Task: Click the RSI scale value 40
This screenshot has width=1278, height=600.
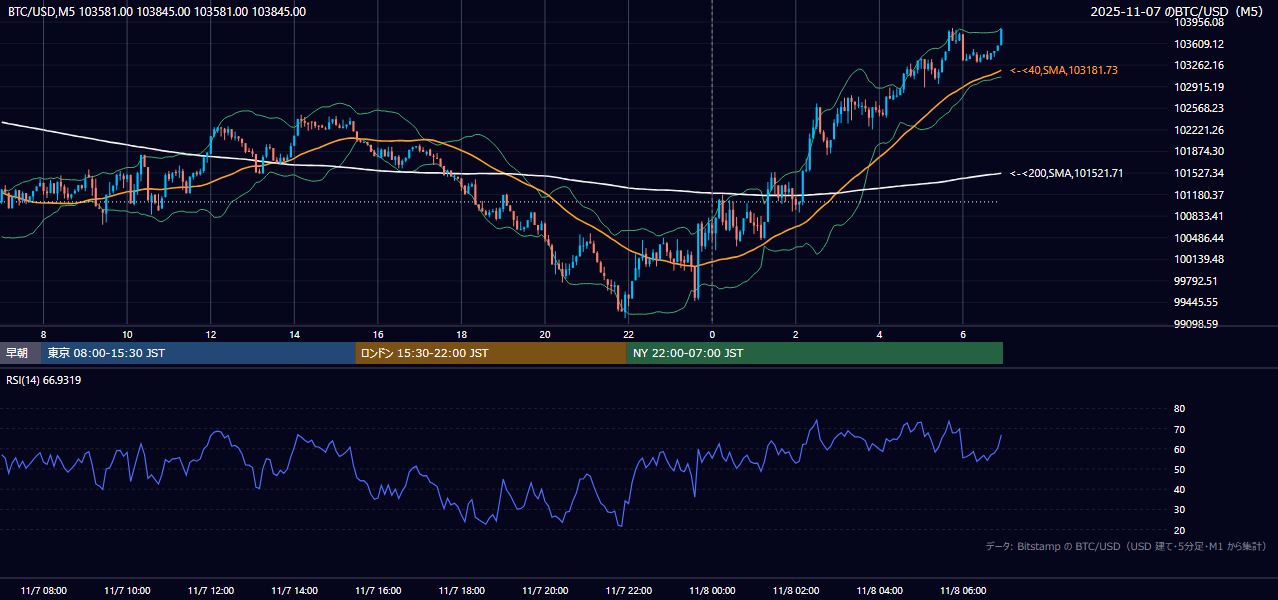Action: [1179, 489]
